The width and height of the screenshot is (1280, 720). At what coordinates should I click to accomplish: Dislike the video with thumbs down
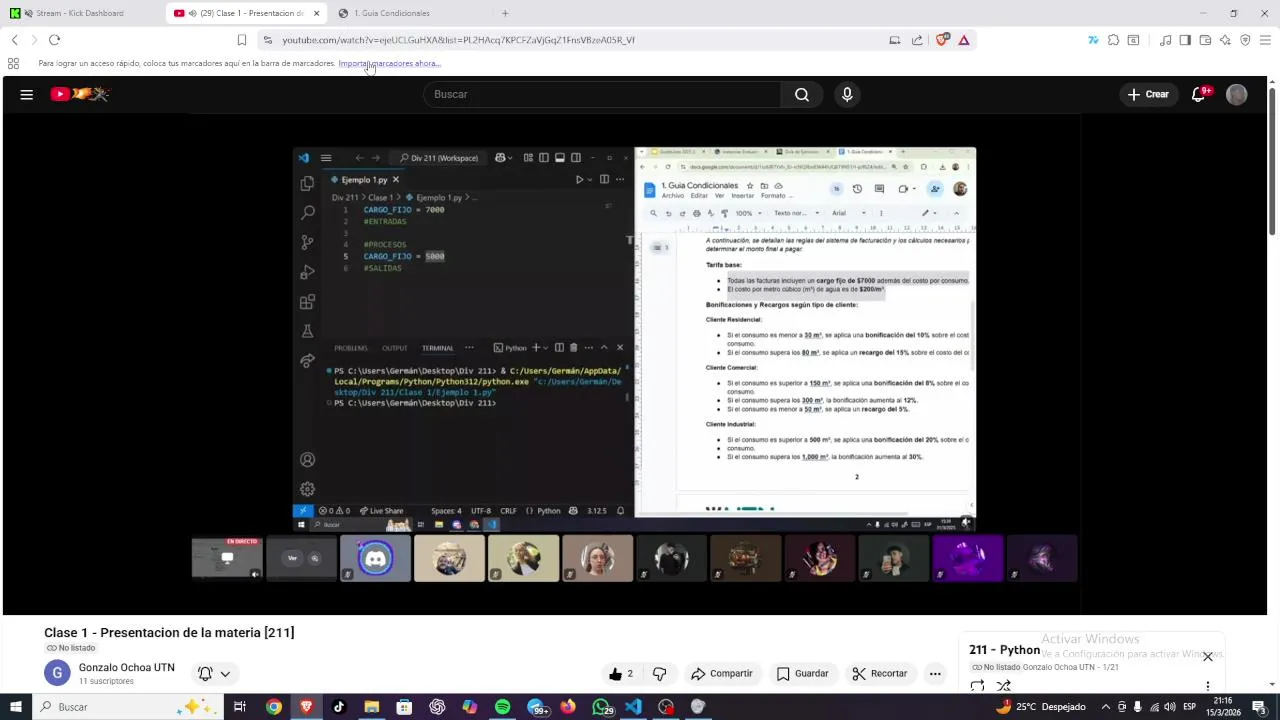click(659, 674)
